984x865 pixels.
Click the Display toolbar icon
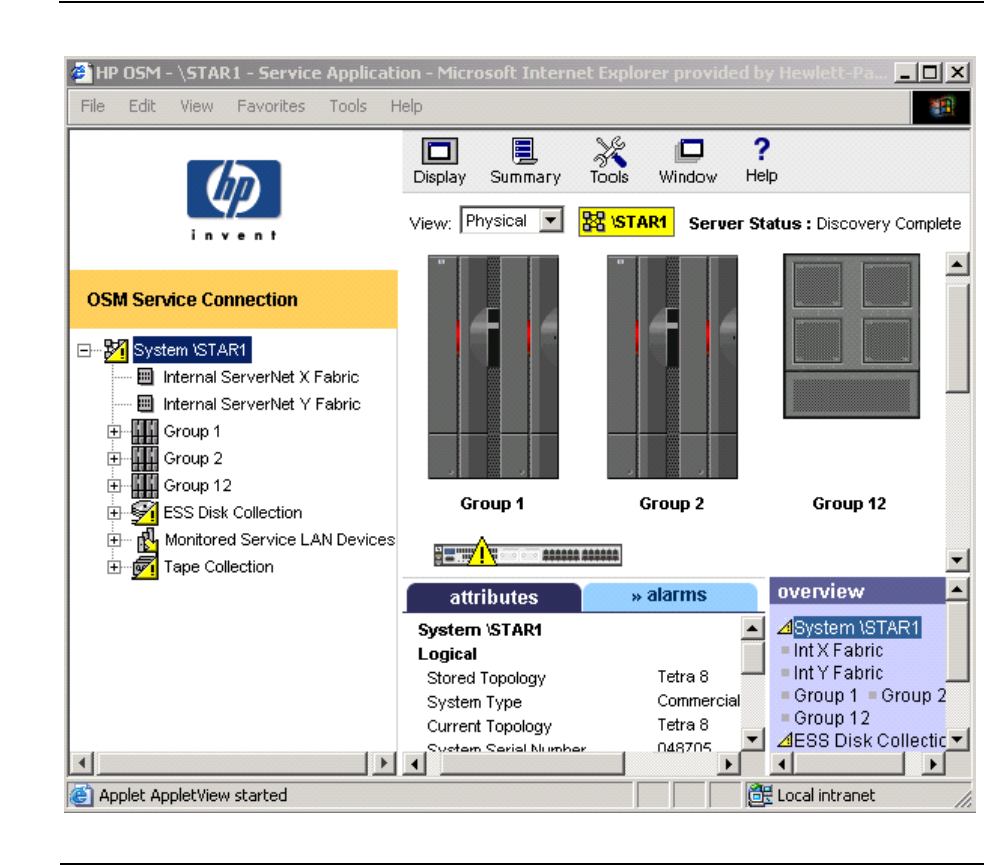tap(439, 152)
